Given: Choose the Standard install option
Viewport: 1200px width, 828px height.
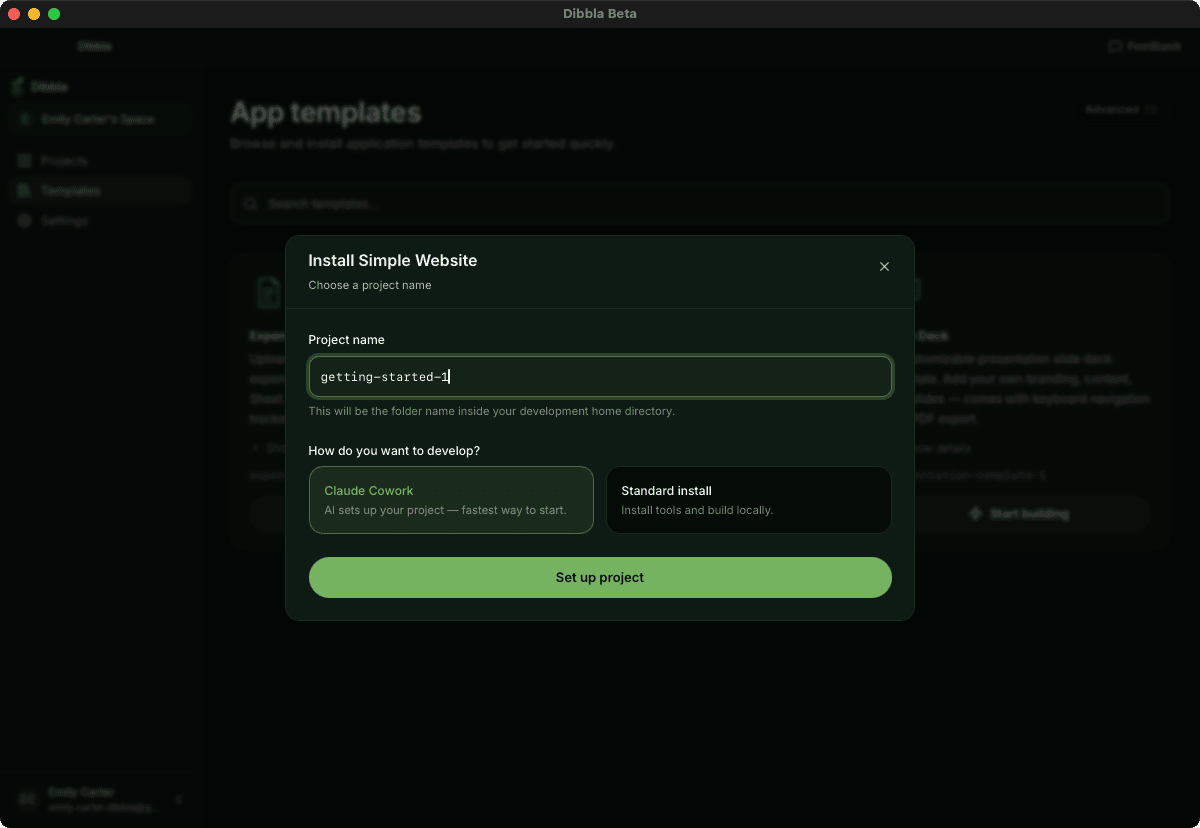Looking at the screenshot, I should (x=749, y=500).
